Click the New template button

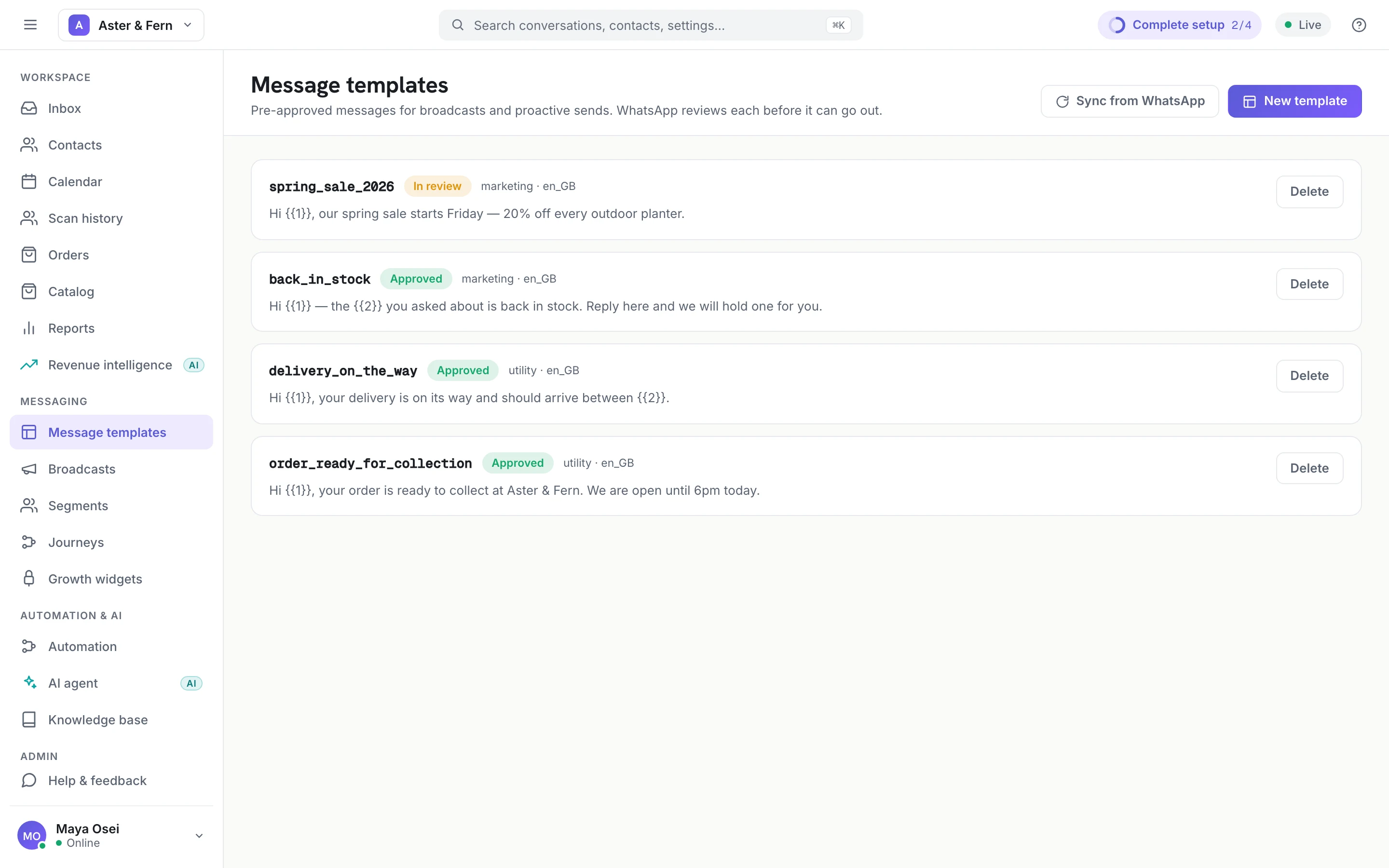1294,101
